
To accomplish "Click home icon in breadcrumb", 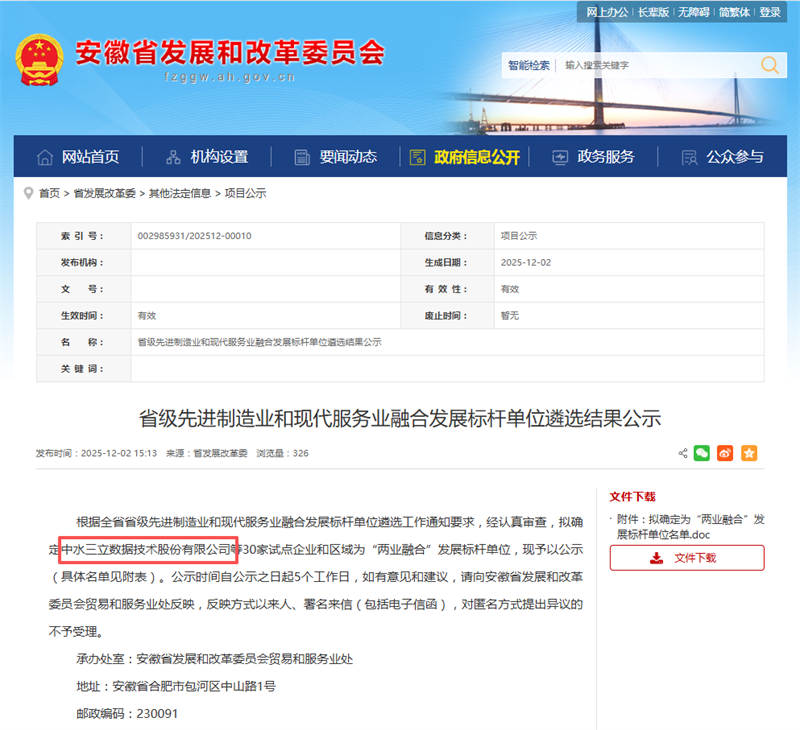I will pyautogui.click(x=28, y=193).
